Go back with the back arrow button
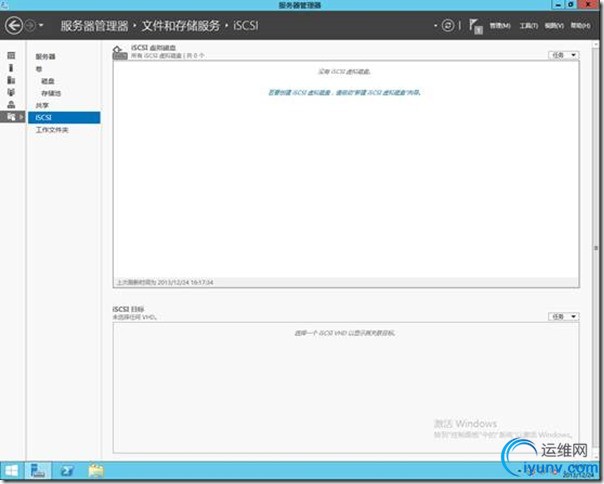The height and width of the screenshot is (484, 604). [x=14, y=26]
